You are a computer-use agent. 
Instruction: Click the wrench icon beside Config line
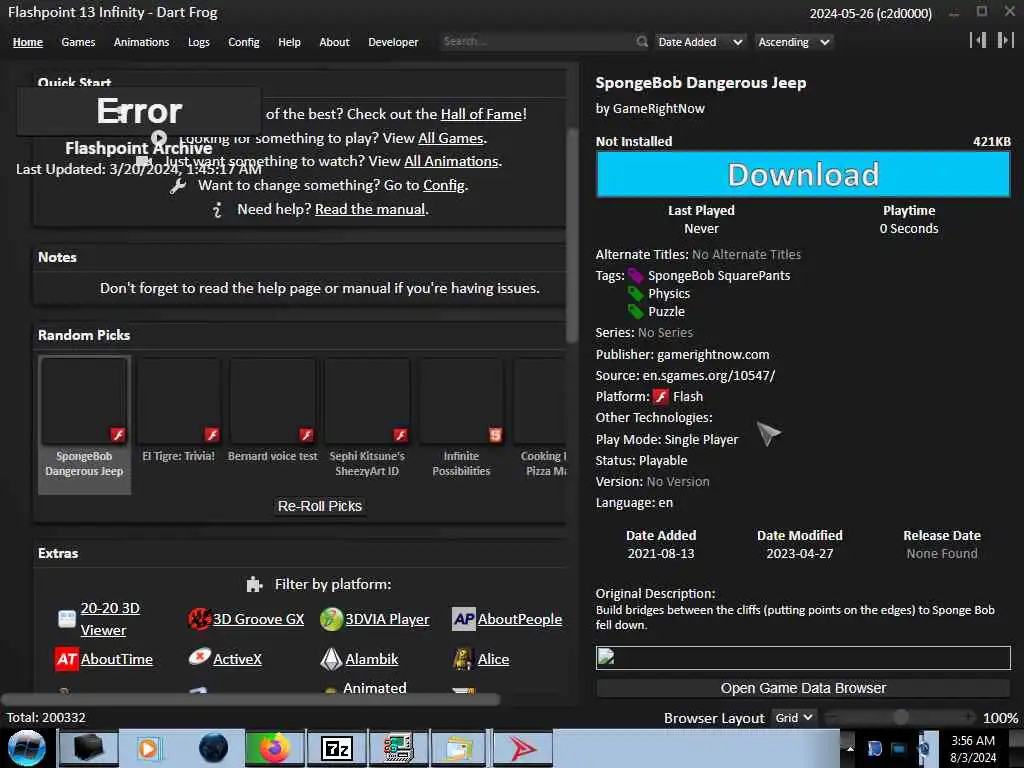tap(178, 186)
